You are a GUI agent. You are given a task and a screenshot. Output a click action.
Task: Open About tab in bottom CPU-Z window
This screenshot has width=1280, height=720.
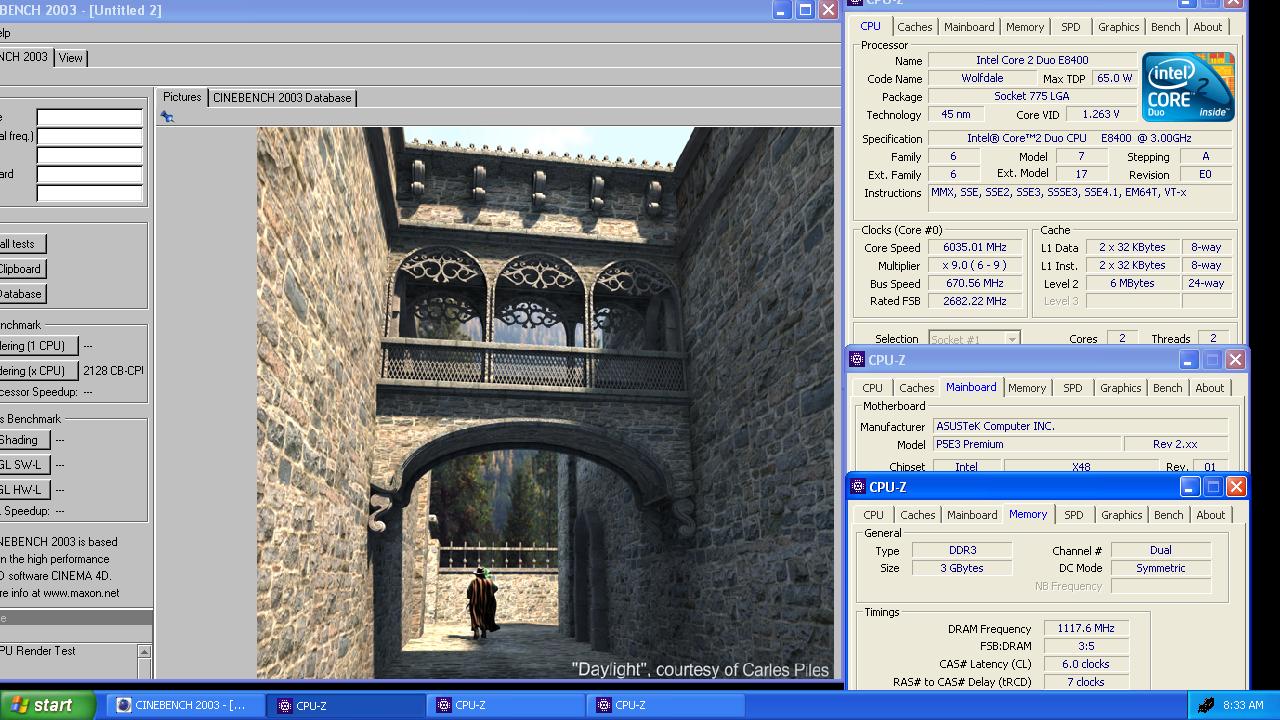[x=1210, y=515]
